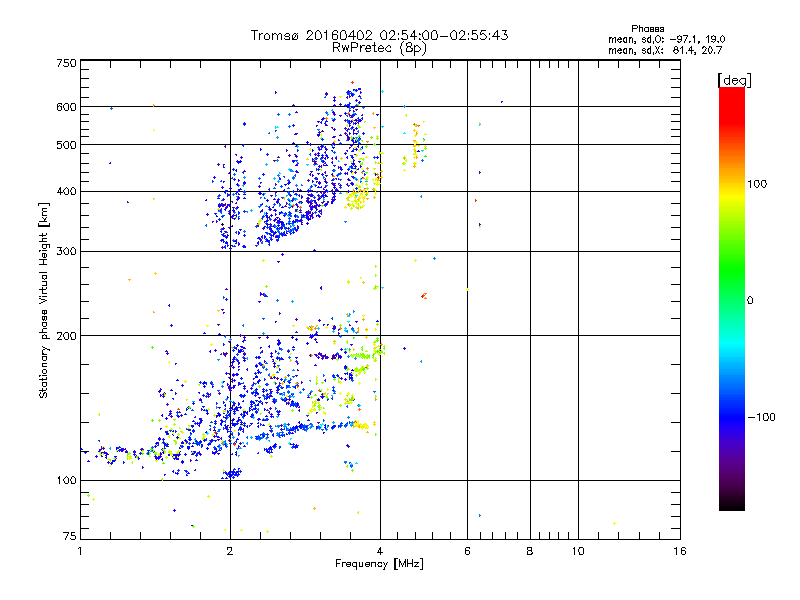Click the 'mean, sd,O: -97.1, 19.0' line

666,39
